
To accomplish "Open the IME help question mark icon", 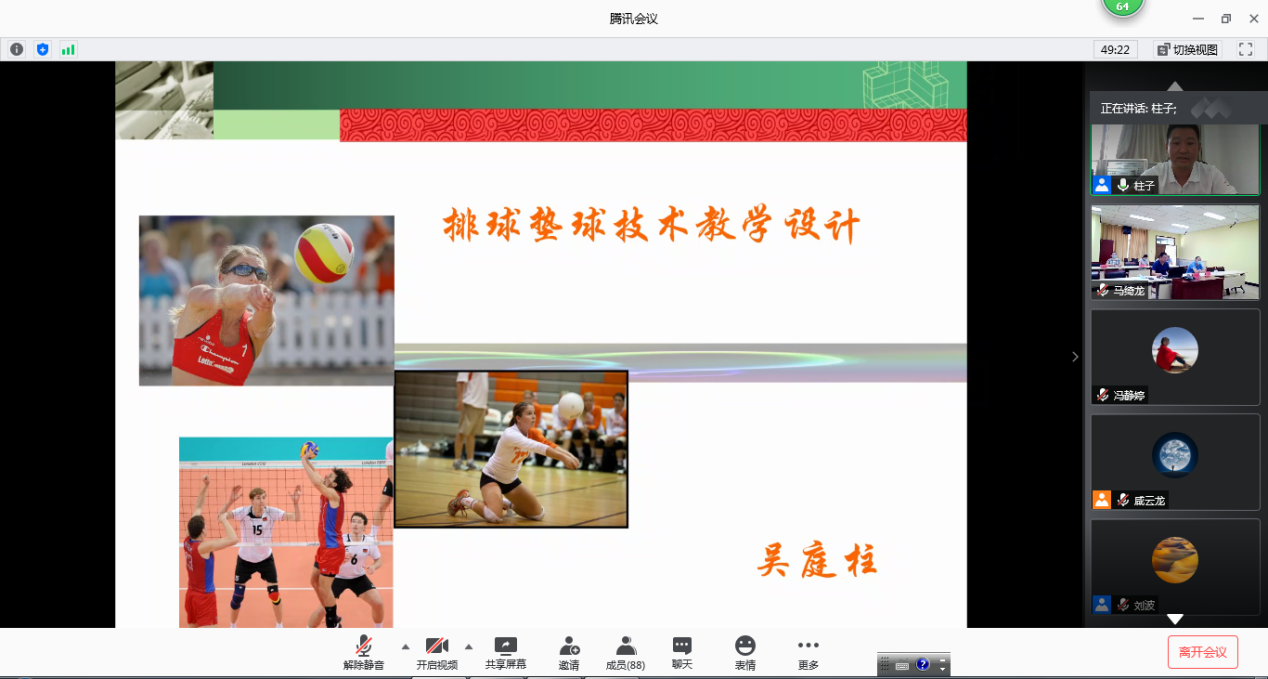I will click(x=922, y=665).
